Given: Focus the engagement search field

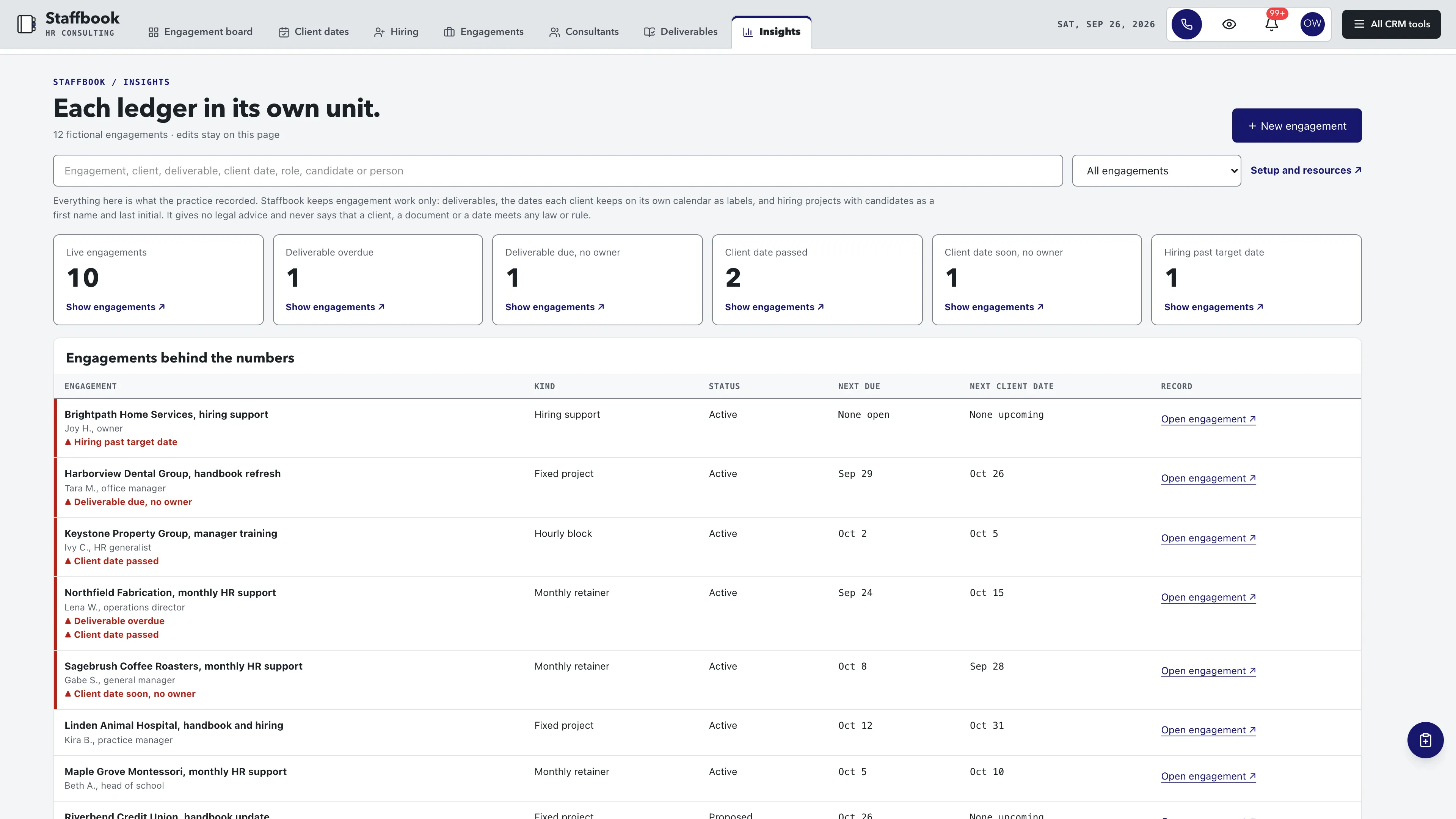Looking at the screenshot, I should click(x=558, y=171).
